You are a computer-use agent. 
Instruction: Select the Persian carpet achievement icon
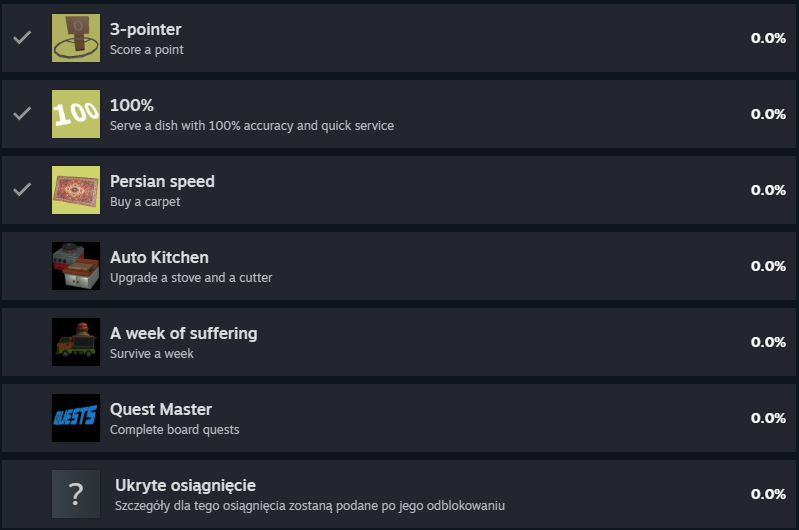76,190
